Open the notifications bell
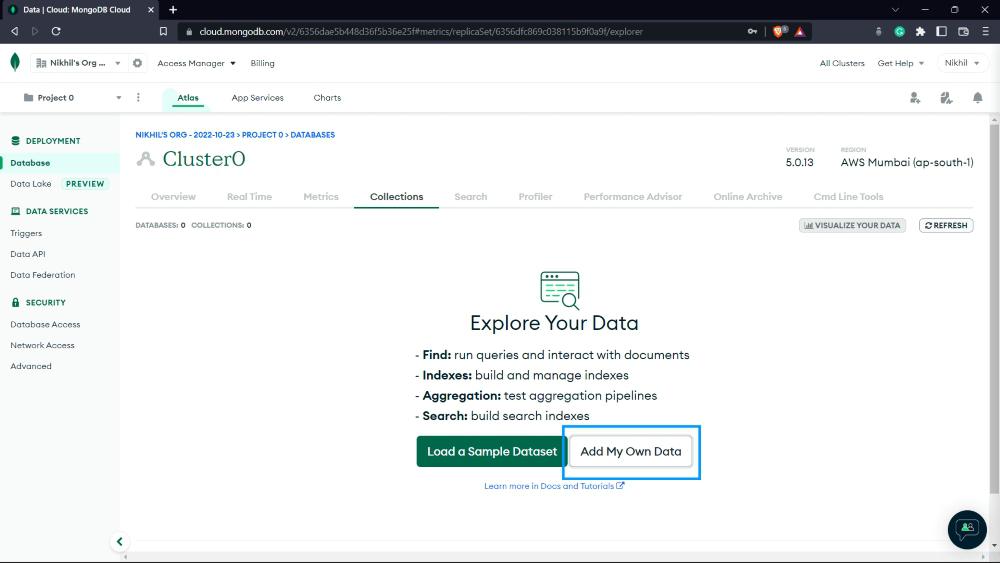 978,98
